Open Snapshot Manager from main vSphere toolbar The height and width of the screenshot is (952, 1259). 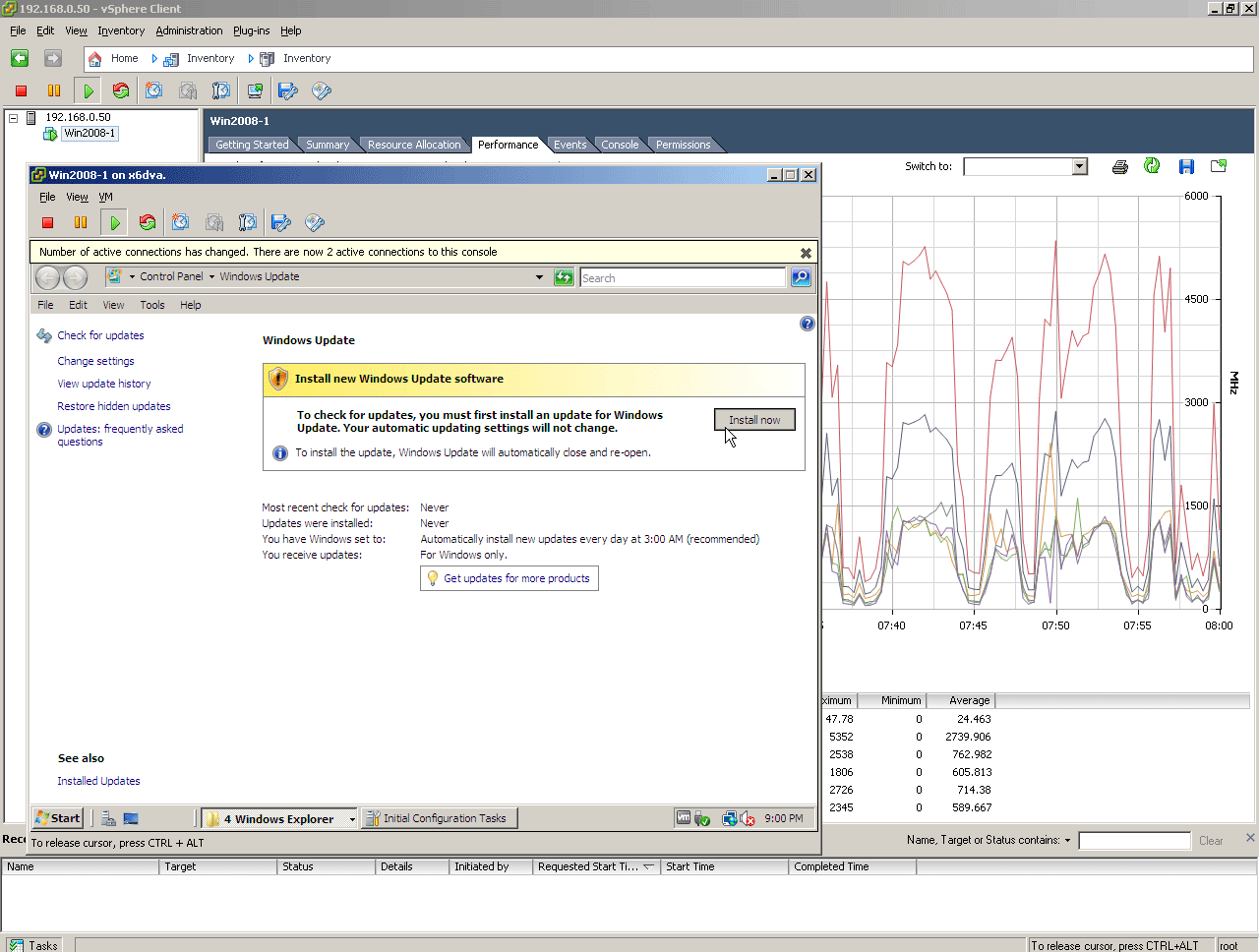tap(221, 90)
